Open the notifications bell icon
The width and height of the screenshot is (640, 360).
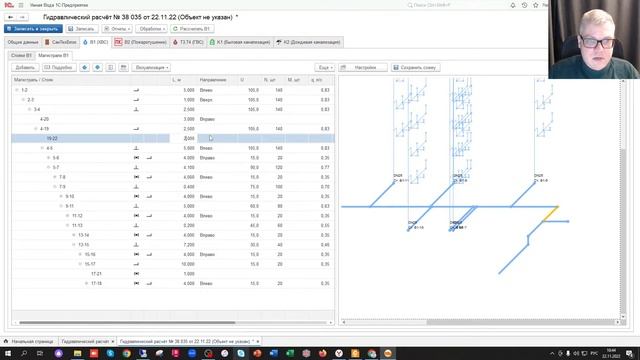pyautogui.click(x=513, y=5)
